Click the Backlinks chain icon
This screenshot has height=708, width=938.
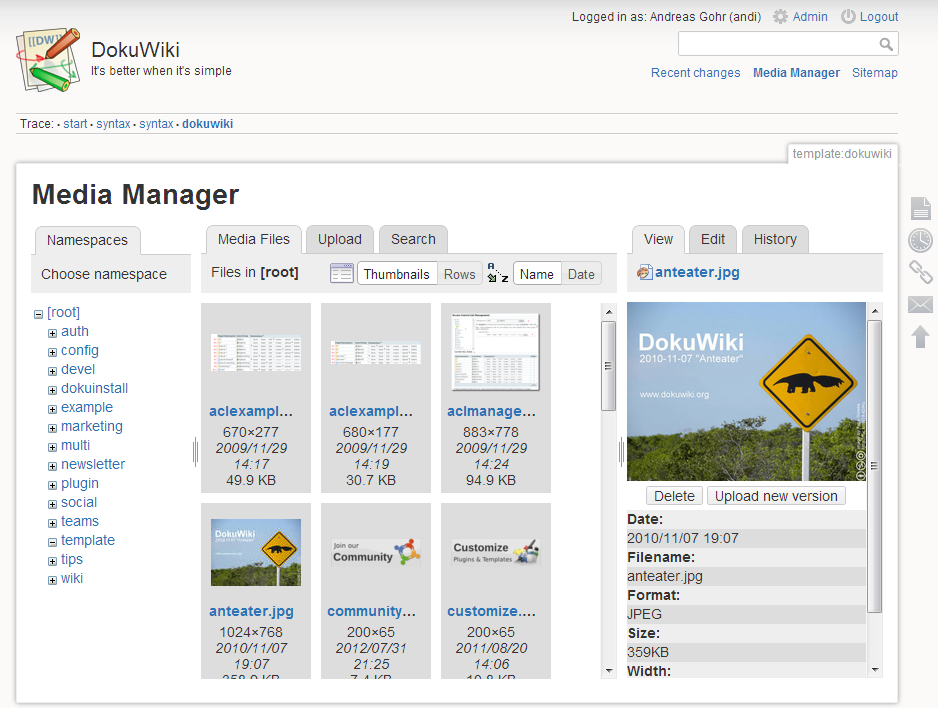[920, 272]
